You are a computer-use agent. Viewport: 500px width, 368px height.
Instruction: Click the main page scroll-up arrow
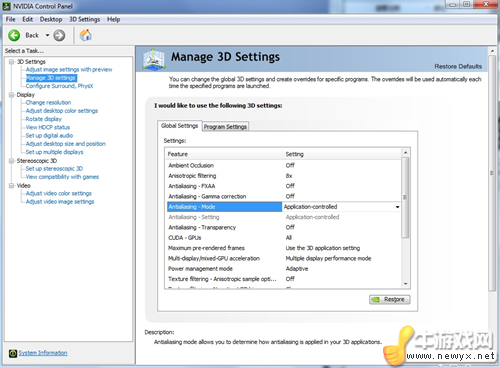492,51
